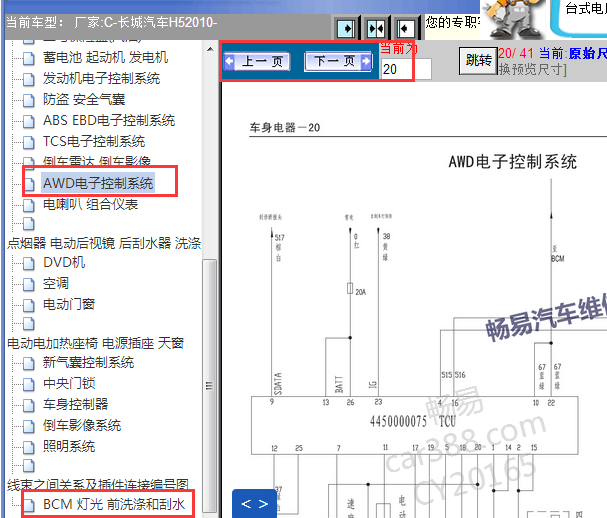Click document icon beside 车身控制器

coord(29,405)
